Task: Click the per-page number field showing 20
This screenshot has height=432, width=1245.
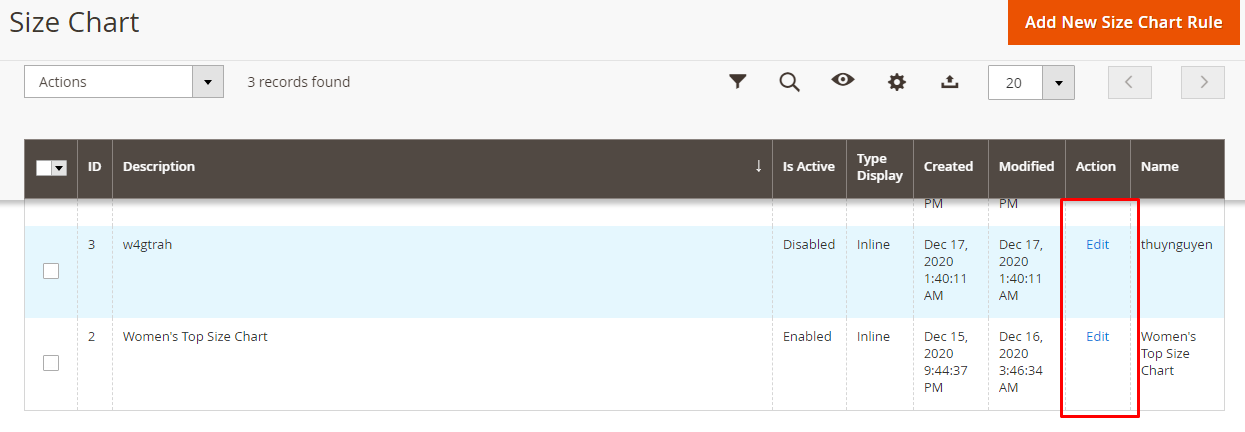Action: [1014, 83]
